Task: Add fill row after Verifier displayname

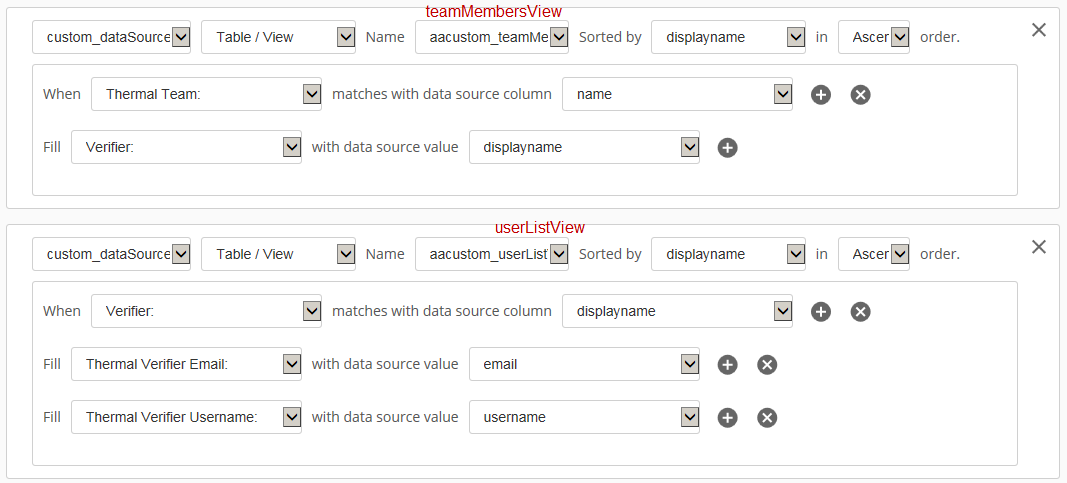Action: [727, 147]
